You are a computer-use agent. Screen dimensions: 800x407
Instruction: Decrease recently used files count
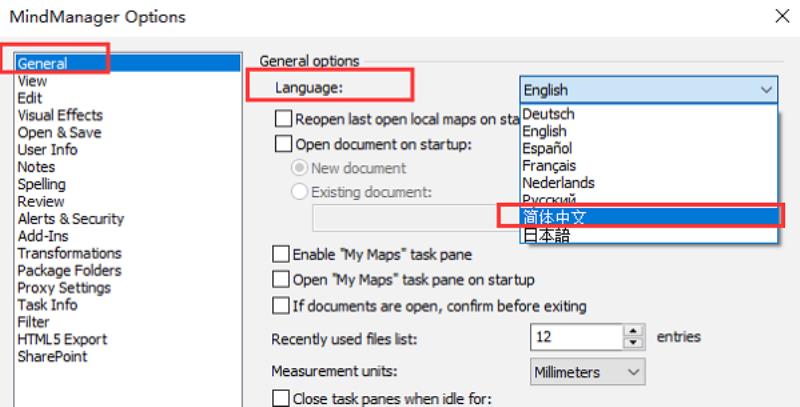click(634, 343)
